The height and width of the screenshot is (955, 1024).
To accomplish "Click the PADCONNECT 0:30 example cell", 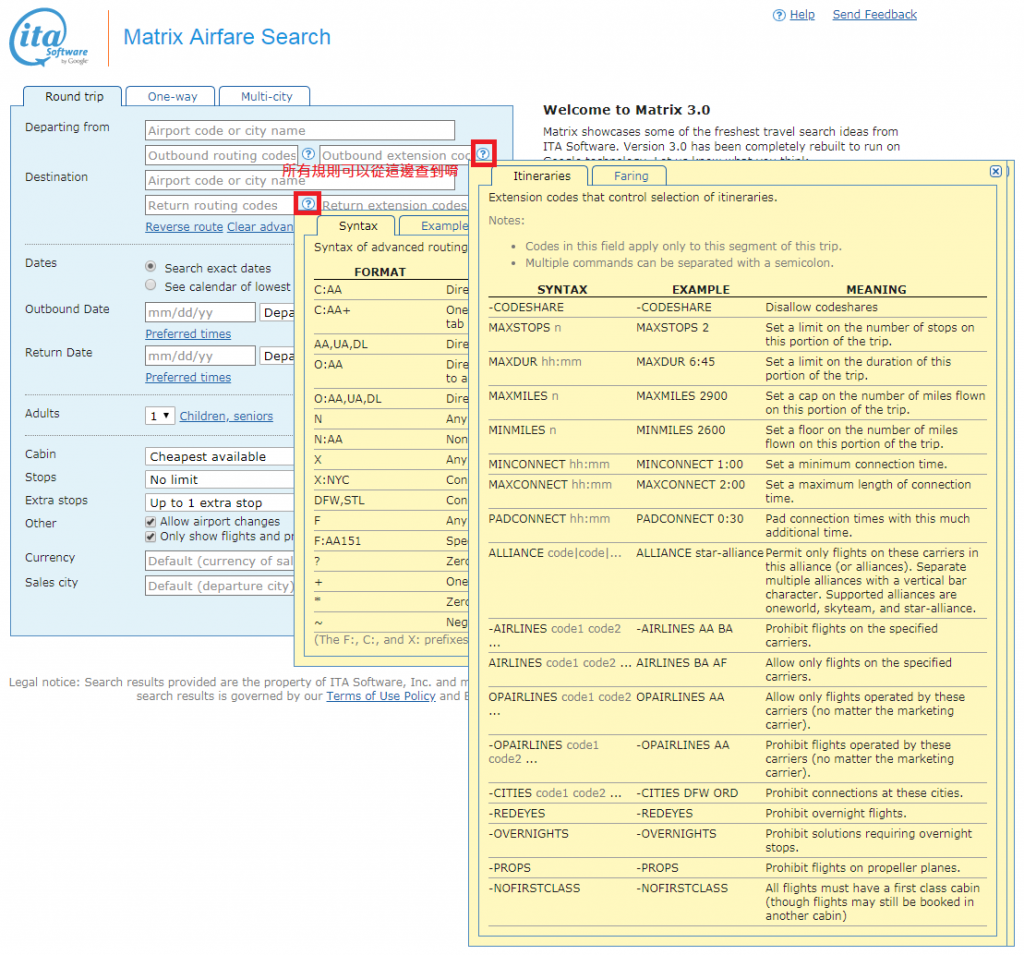I will tap(690, 519).
